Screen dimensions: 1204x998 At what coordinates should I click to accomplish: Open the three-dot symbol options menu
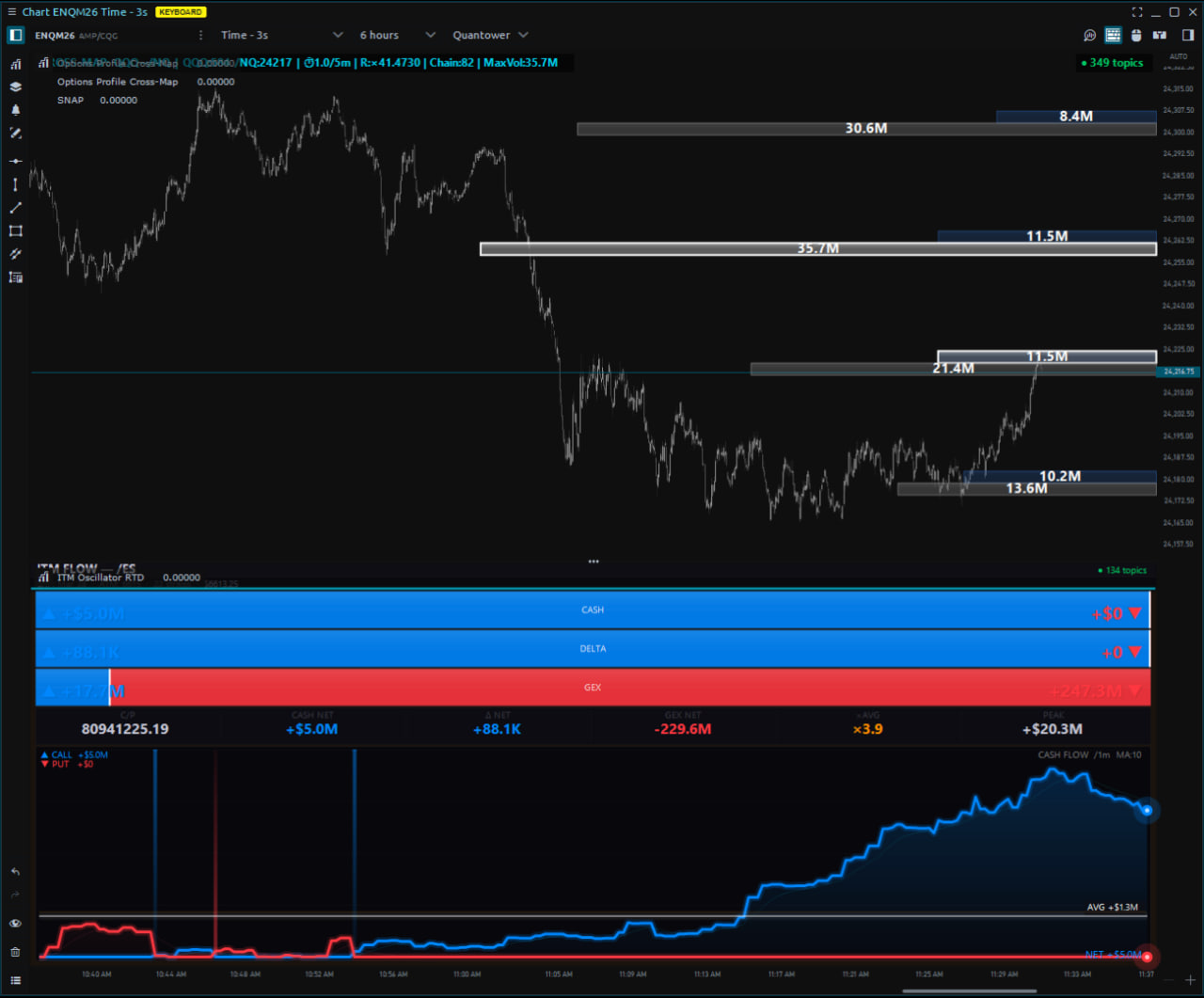(x=200, y=36)
